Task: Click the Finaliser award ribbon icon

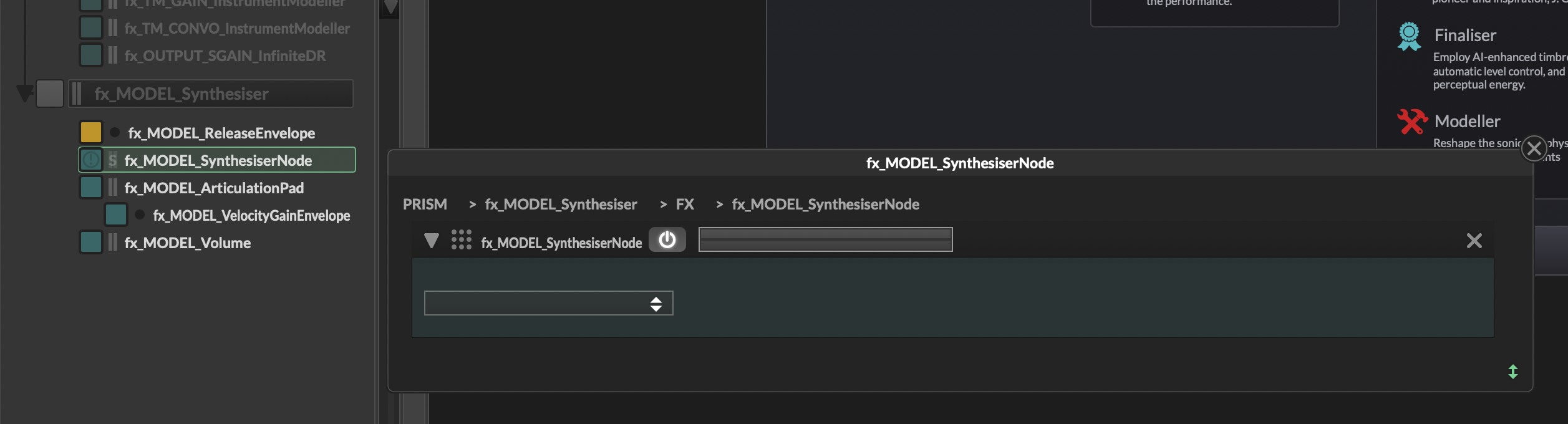Action: pyautogui.click(x=1409, y=37)
